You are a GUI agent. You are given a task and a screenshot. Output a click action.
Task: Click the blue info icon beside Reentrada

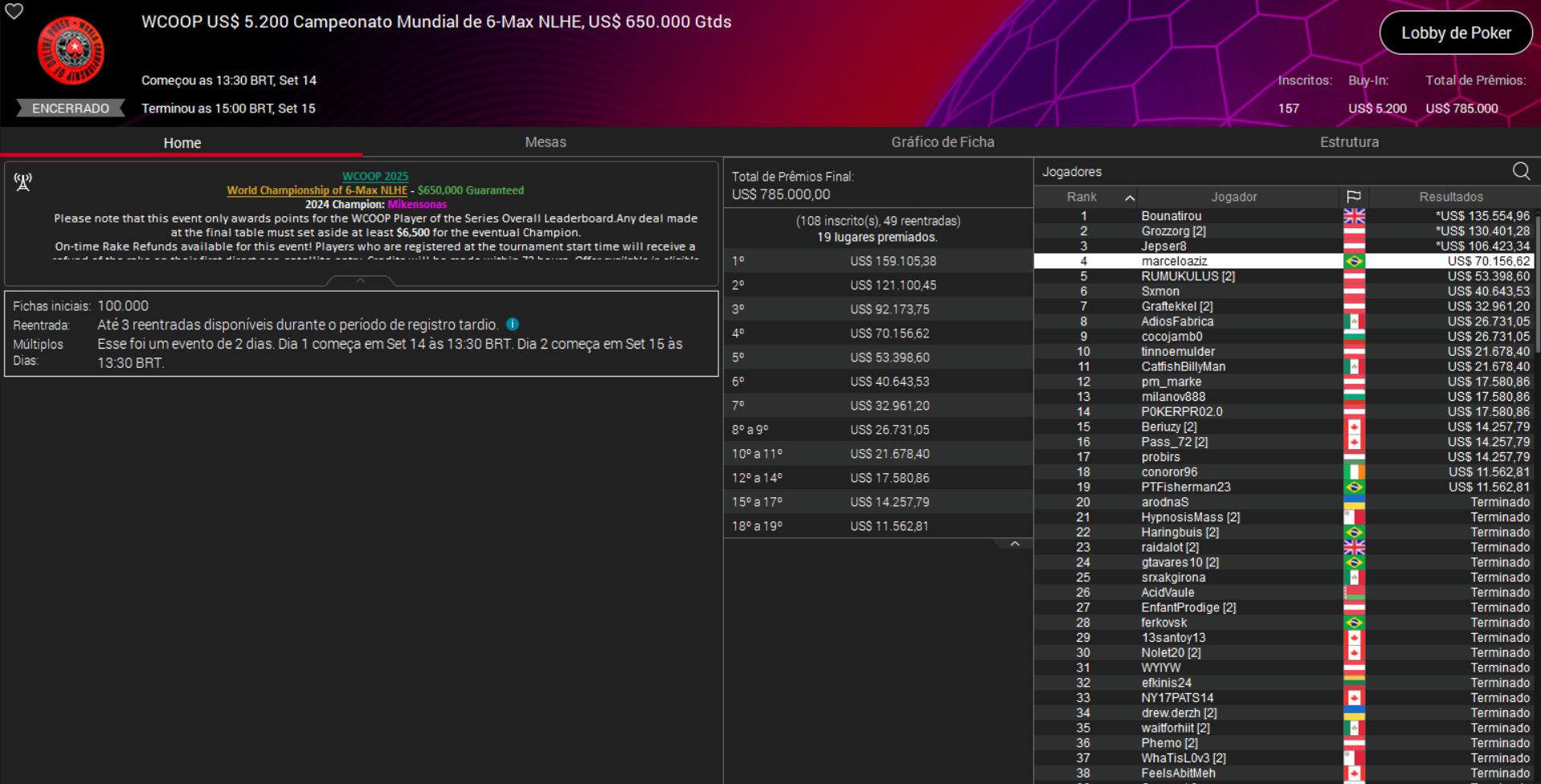click(513, 325)
